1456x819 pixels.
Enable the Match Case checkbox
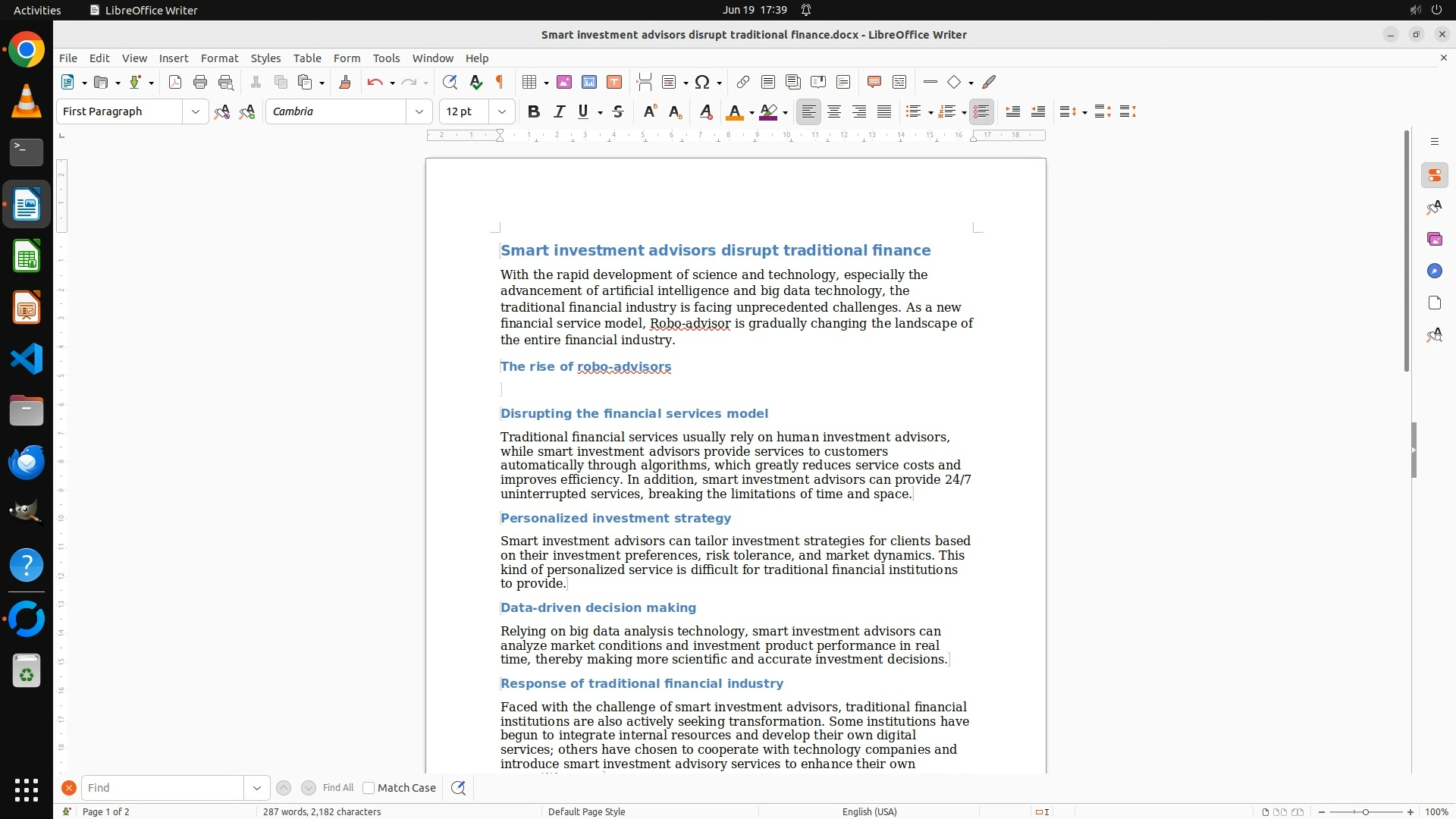[369, 788]
